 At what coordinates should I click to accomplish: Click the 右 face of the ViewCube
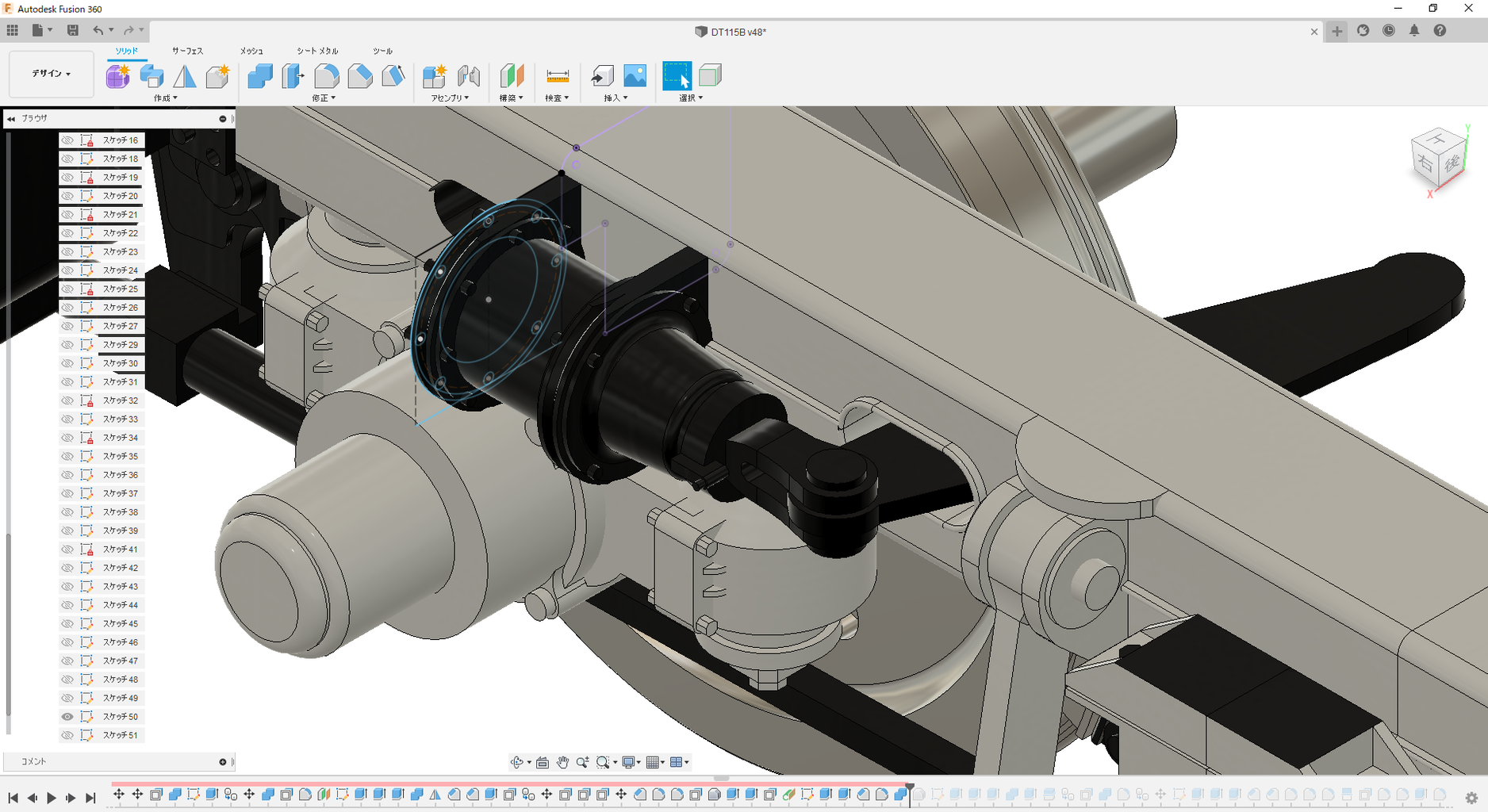1425,164
